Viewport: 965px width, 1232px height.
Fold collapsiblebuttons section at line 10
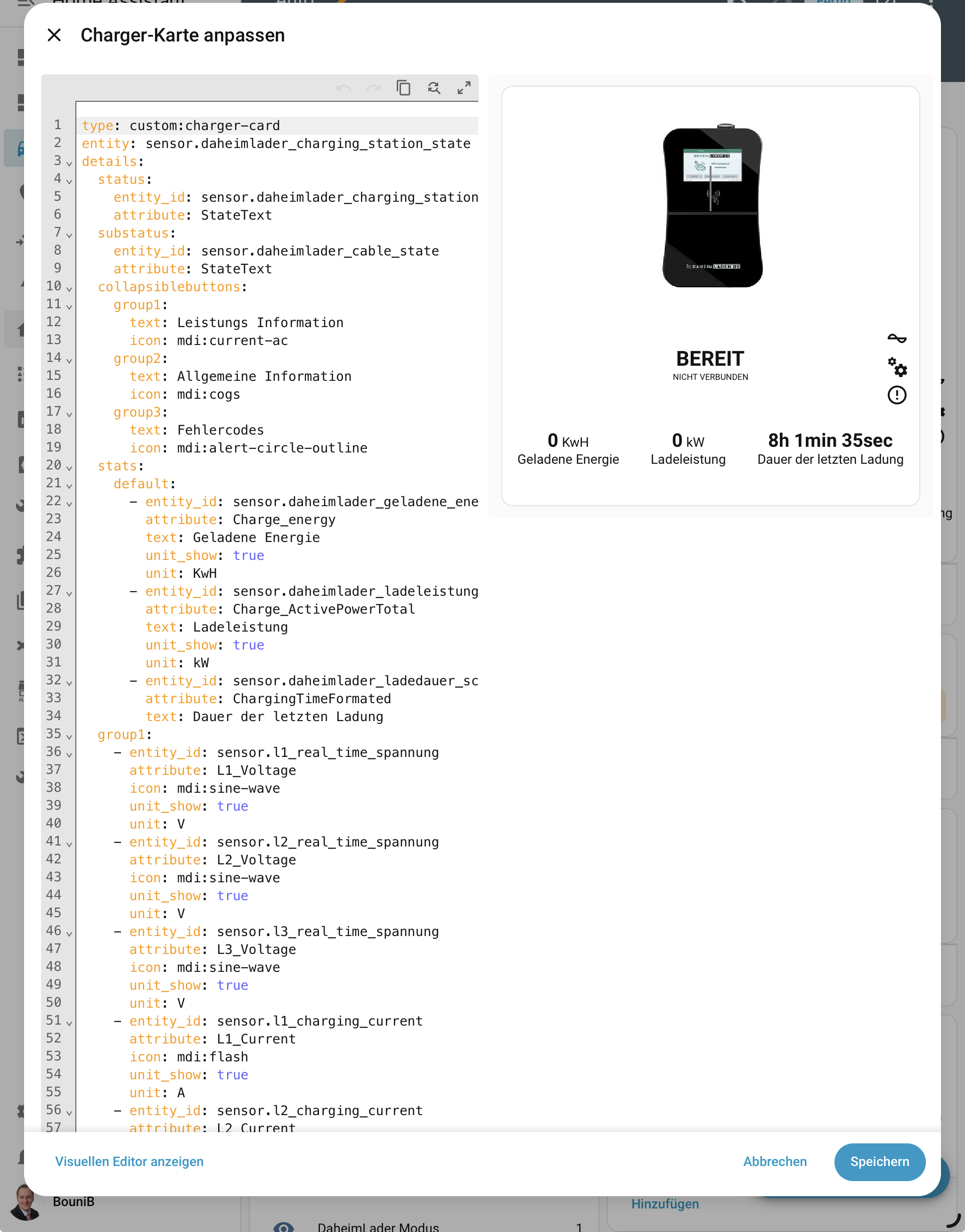coord(69,289)
